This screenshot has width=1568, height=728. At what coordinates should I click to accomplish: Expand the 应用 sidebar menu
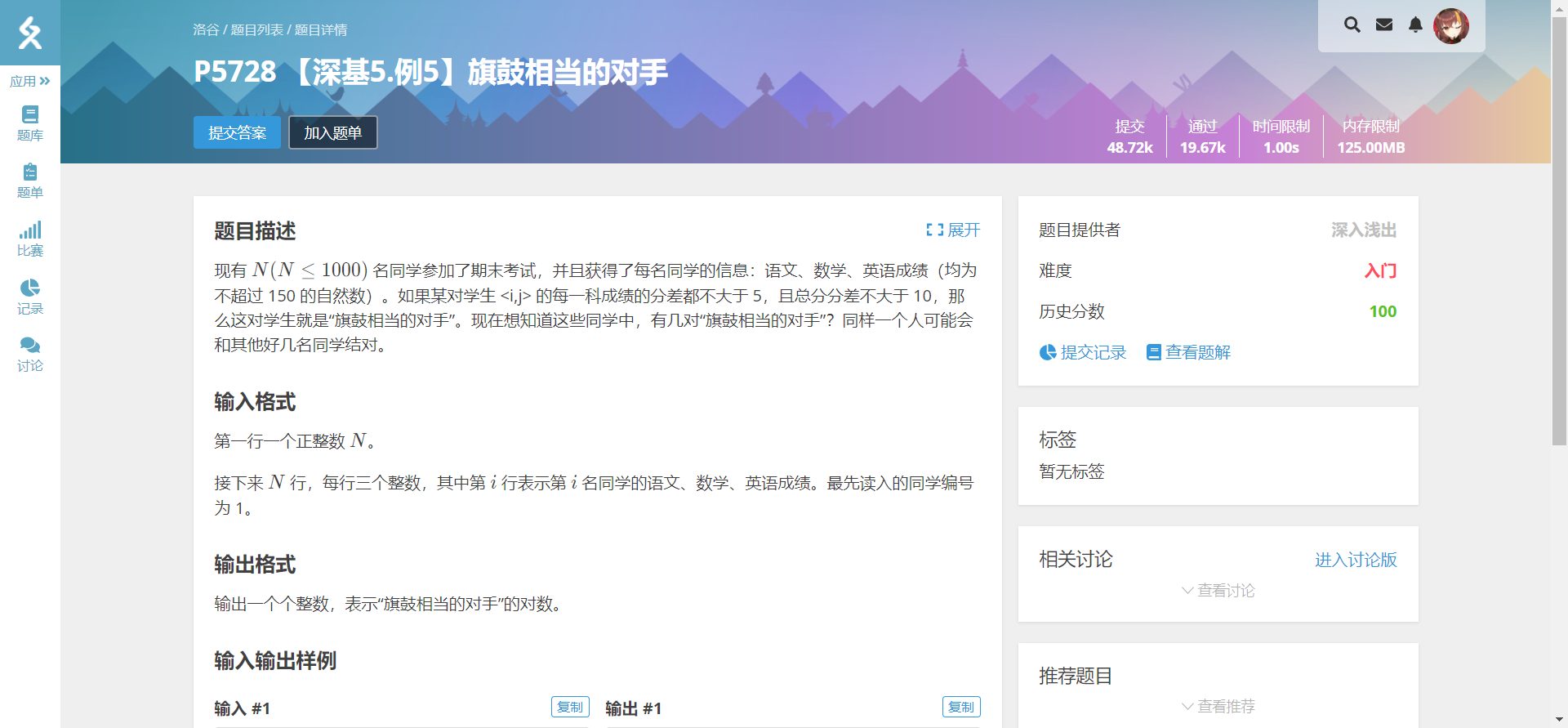pos(30,81)
